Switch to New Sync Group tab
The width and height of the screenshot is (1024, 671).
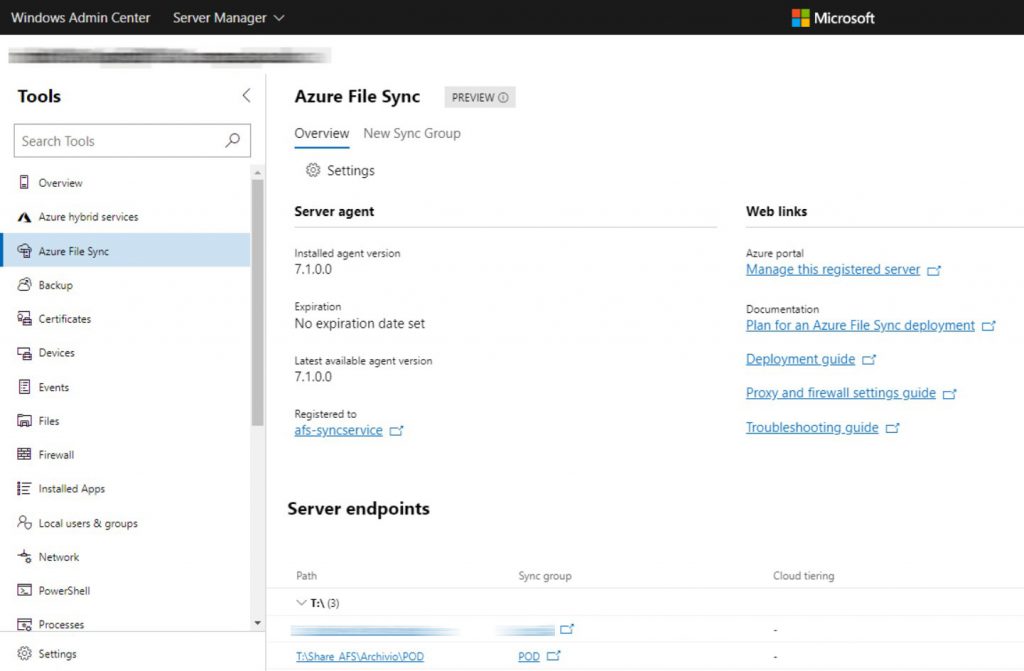click(x=412, y=133)
